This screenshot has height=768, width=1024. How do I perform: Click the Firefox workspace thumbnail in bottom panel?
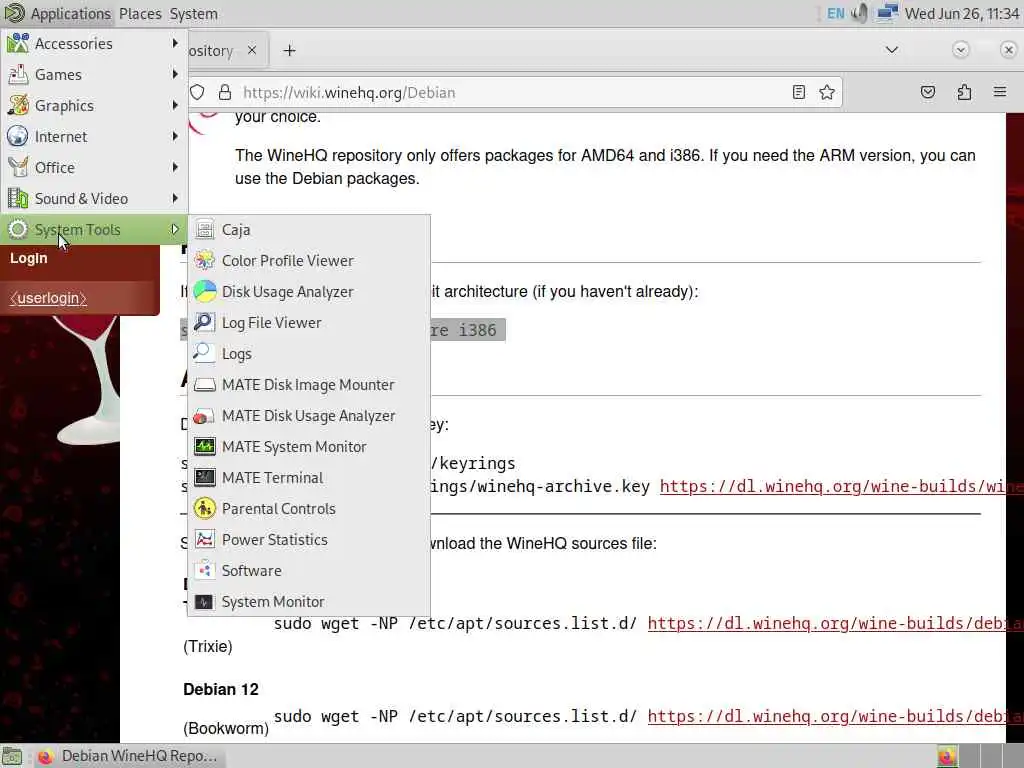(948, 756)
